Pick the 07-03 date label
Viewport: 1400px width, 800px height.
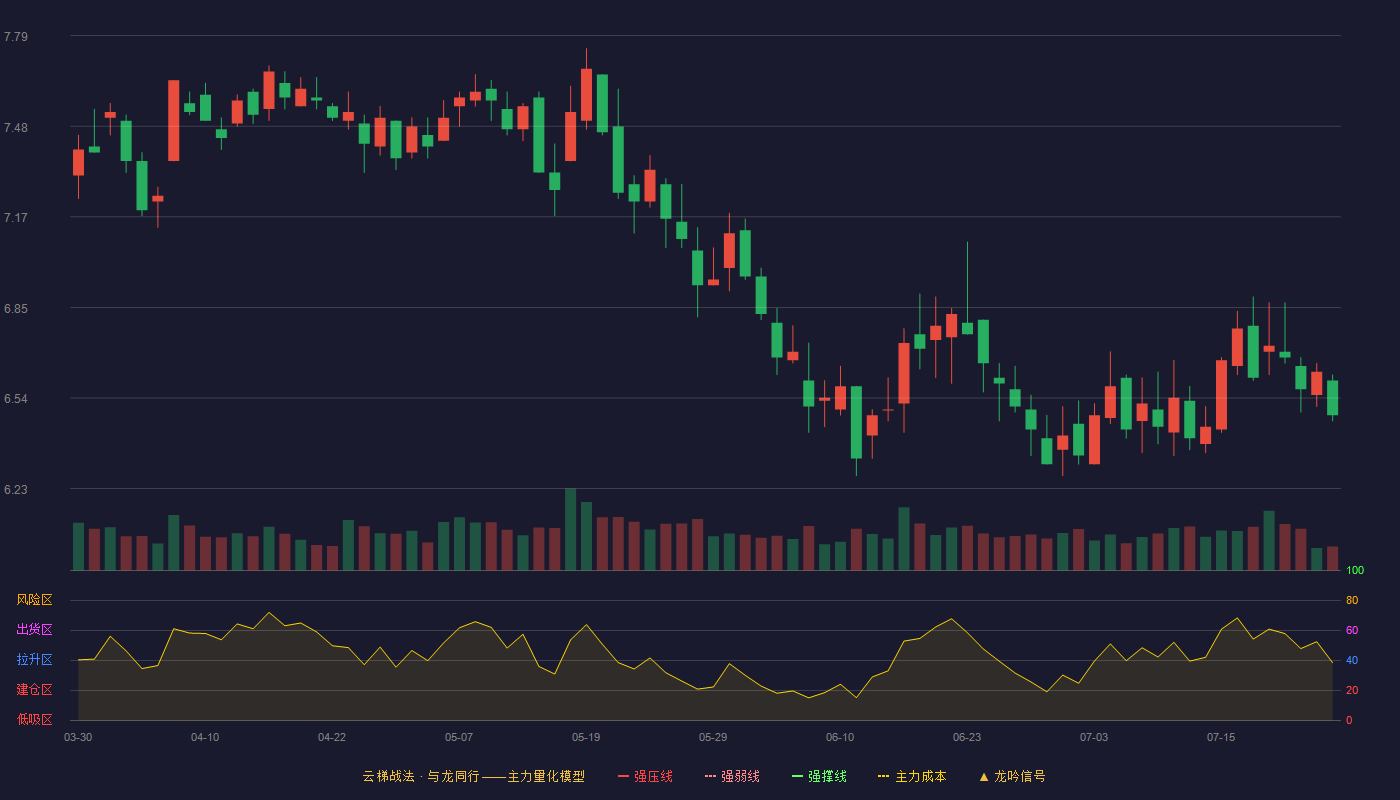(1094, 737)
